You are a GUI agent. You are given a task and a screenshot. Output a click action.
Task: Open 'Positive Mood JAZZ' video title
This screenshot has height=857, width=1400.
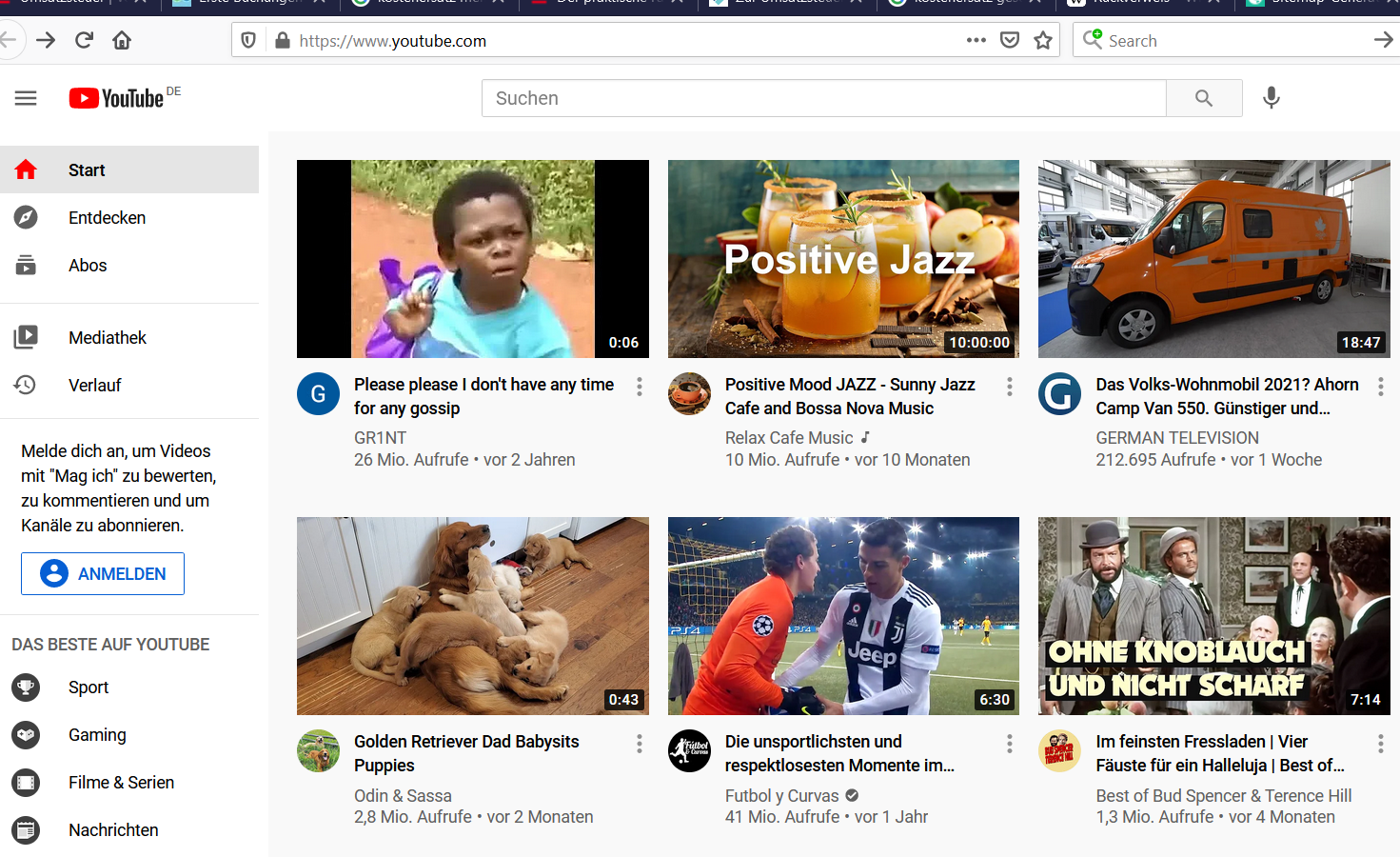850,396
